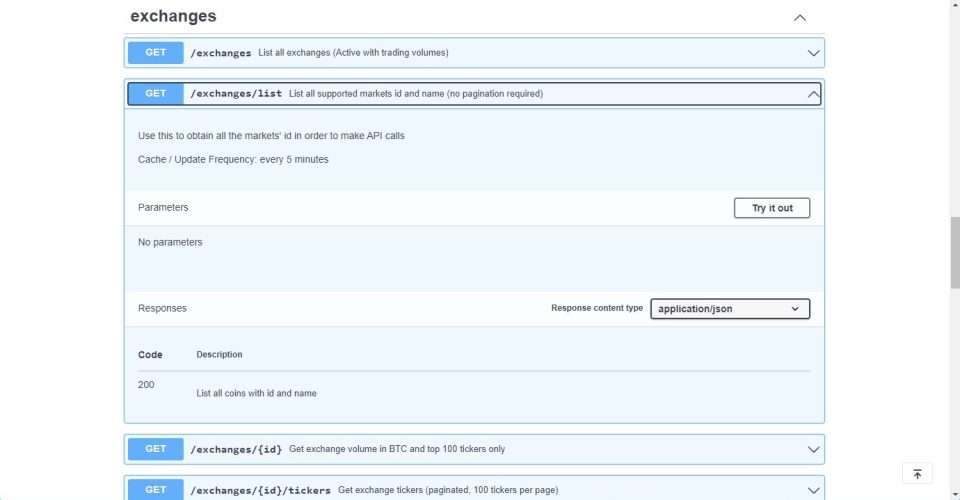This screenshot has height=500, width=960.
Task: Click the scrollbar down arrow
Action: tap(954, 494)
